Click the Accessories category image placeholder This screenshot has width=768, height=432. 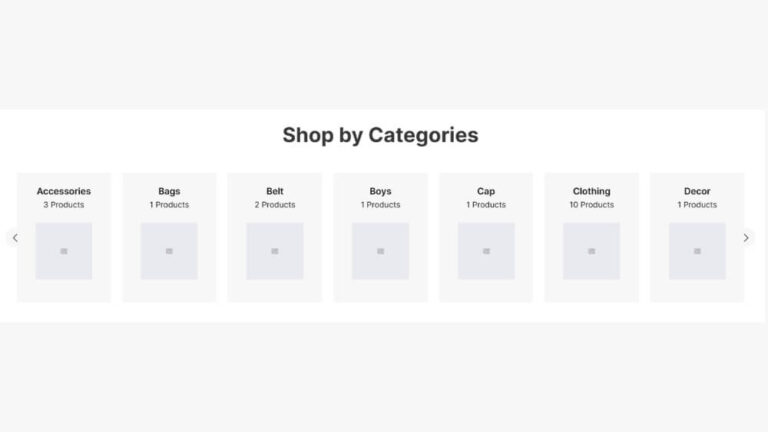coord(64,251)
